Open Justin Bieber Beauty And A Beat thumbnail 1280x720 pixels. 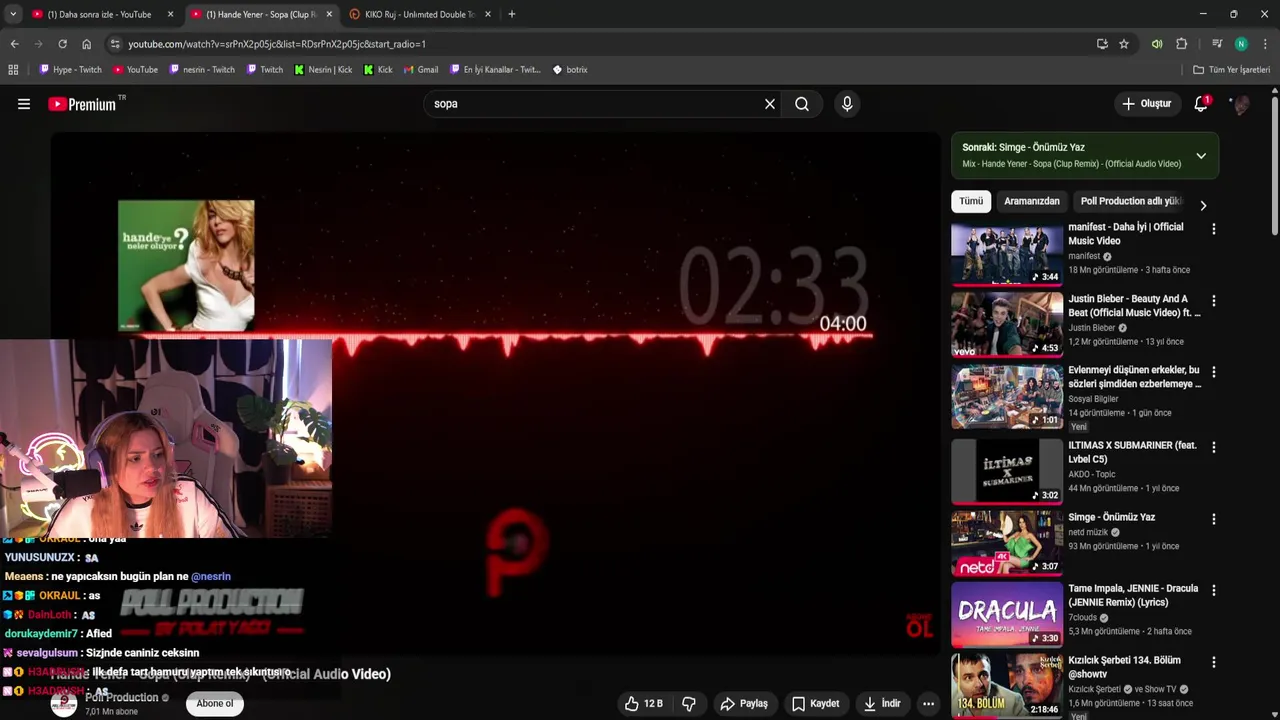click(x=1007, y=325)
